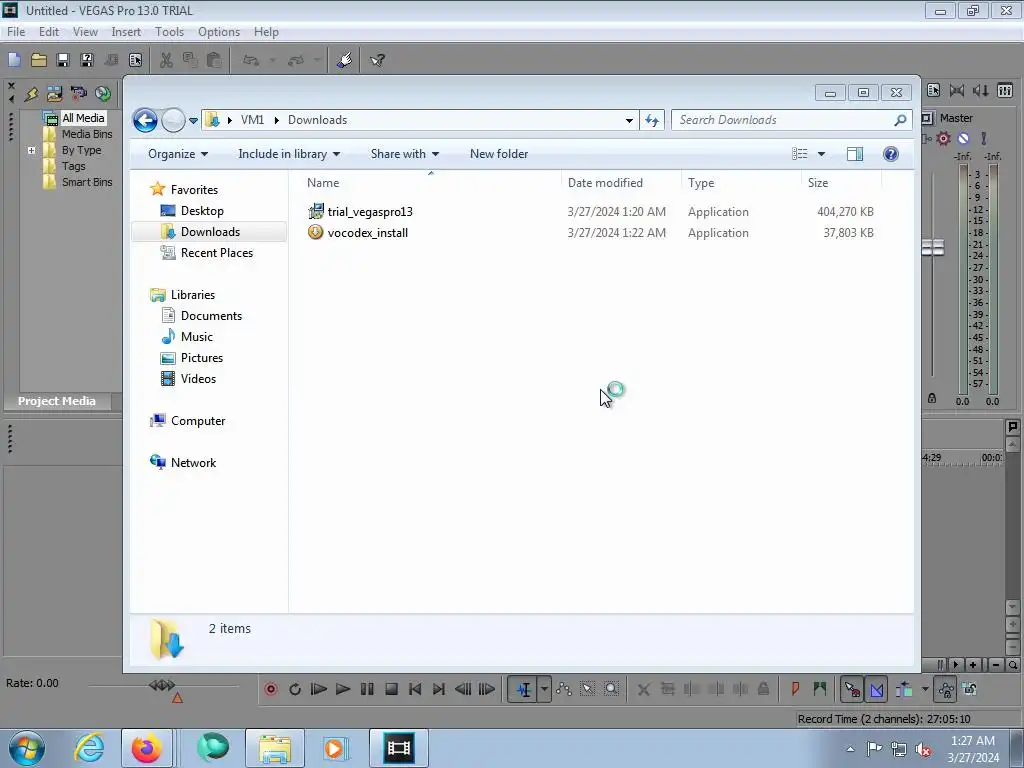
Task: Click the green Insert Region icon
Action: [820, 689]
